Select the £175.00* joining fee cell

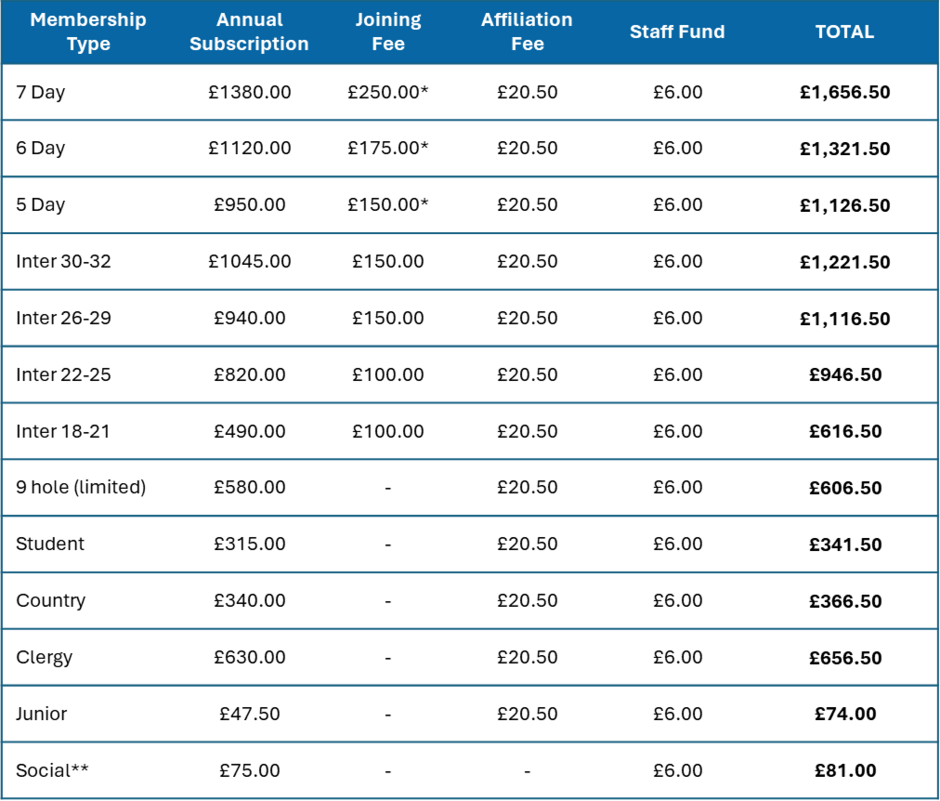click(388, 148)
